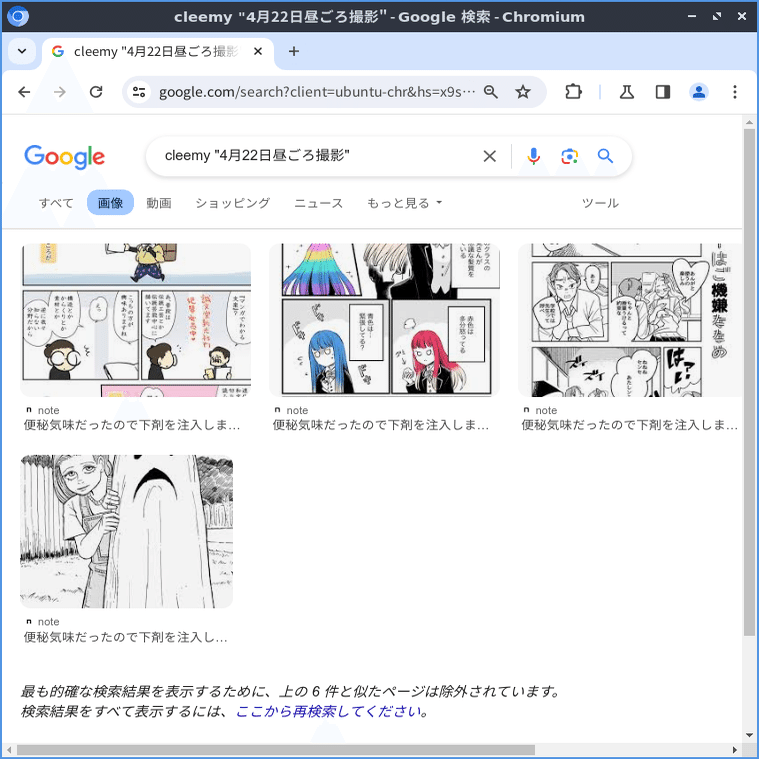The image size is (759, 759).
Task: Open the Extensions puzzle icon
Action: pos(573,92)
